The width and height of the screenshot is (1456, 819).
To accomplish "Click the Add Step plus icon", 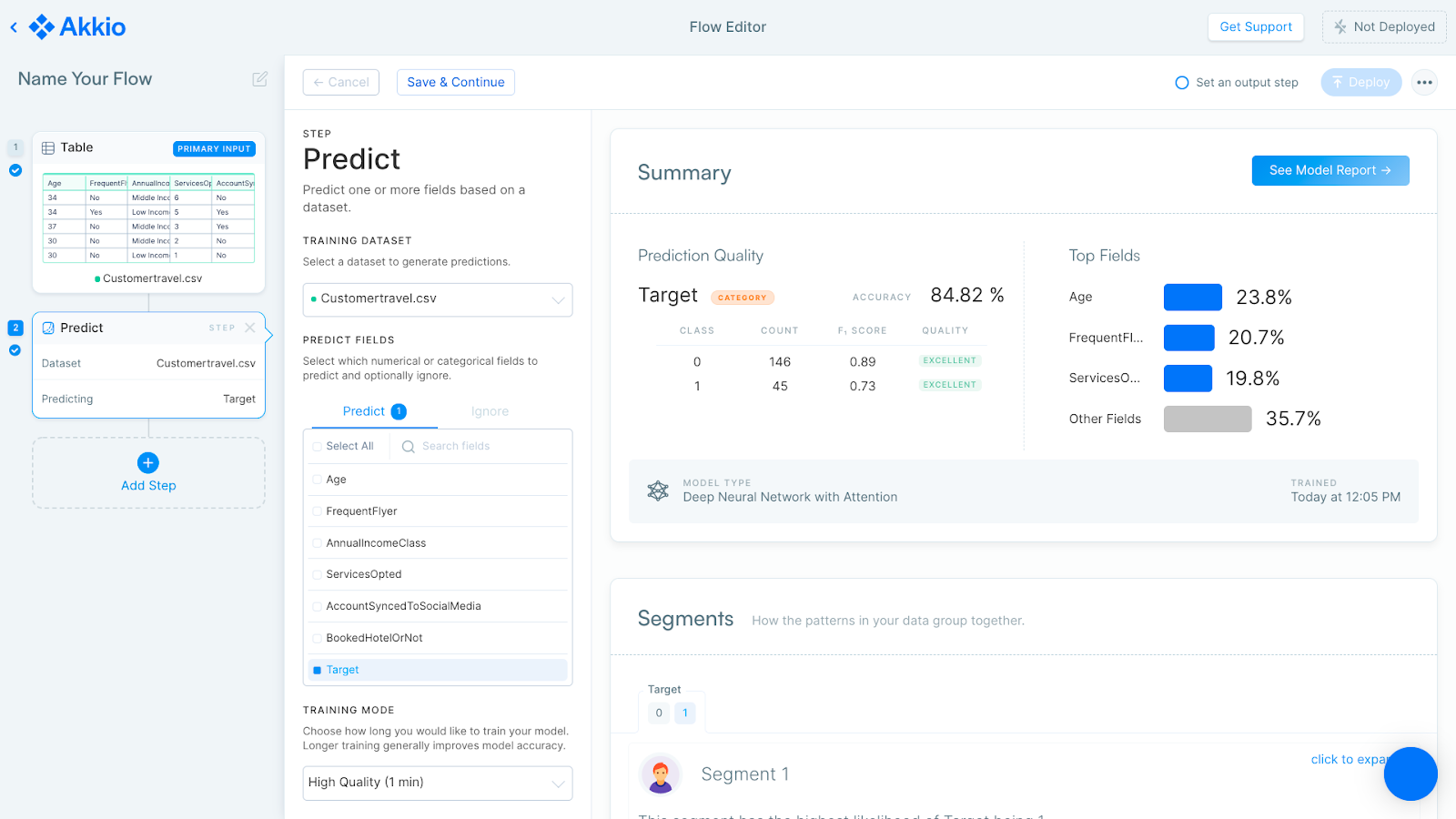I will [147, 463].
